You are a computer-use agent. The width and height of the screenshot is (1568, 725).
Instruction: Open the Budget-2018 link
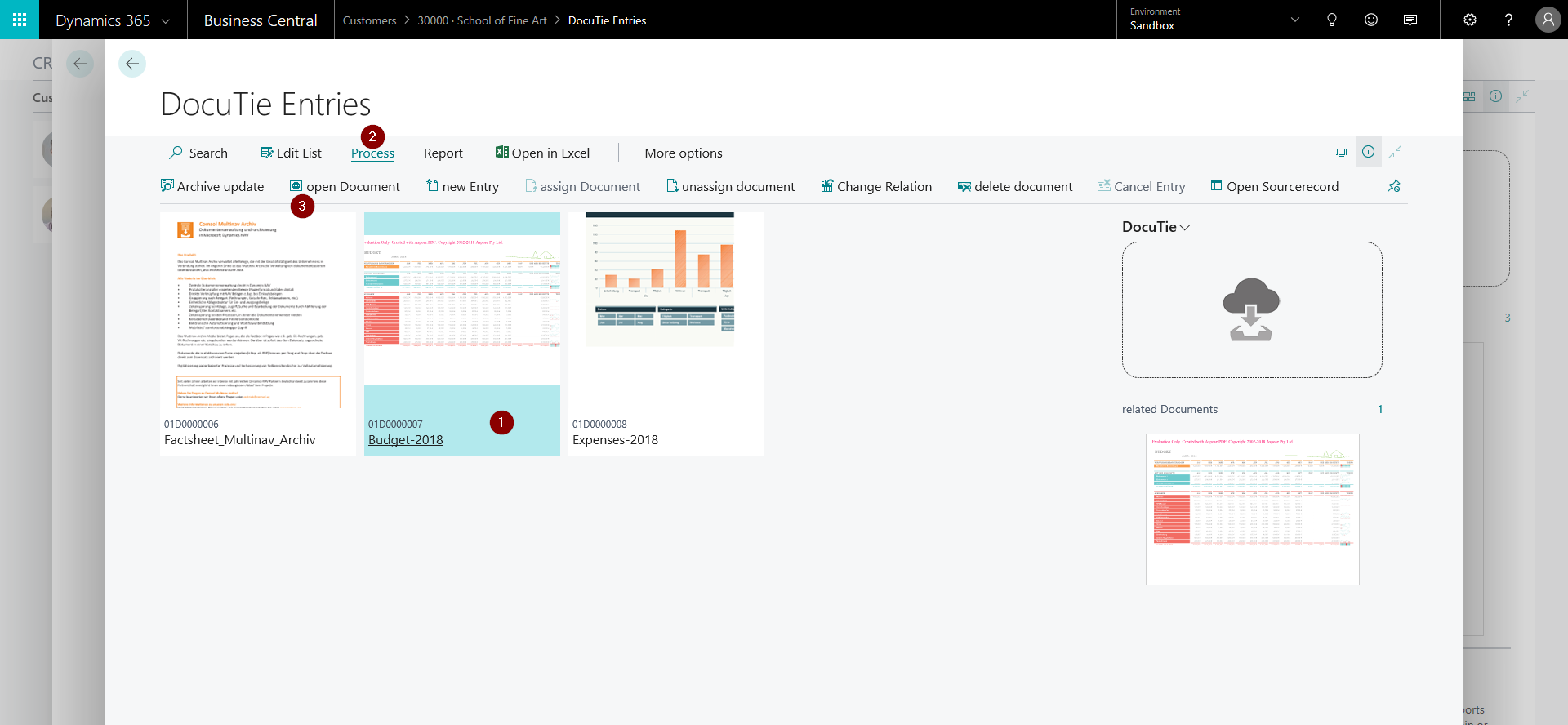(406, 439)
